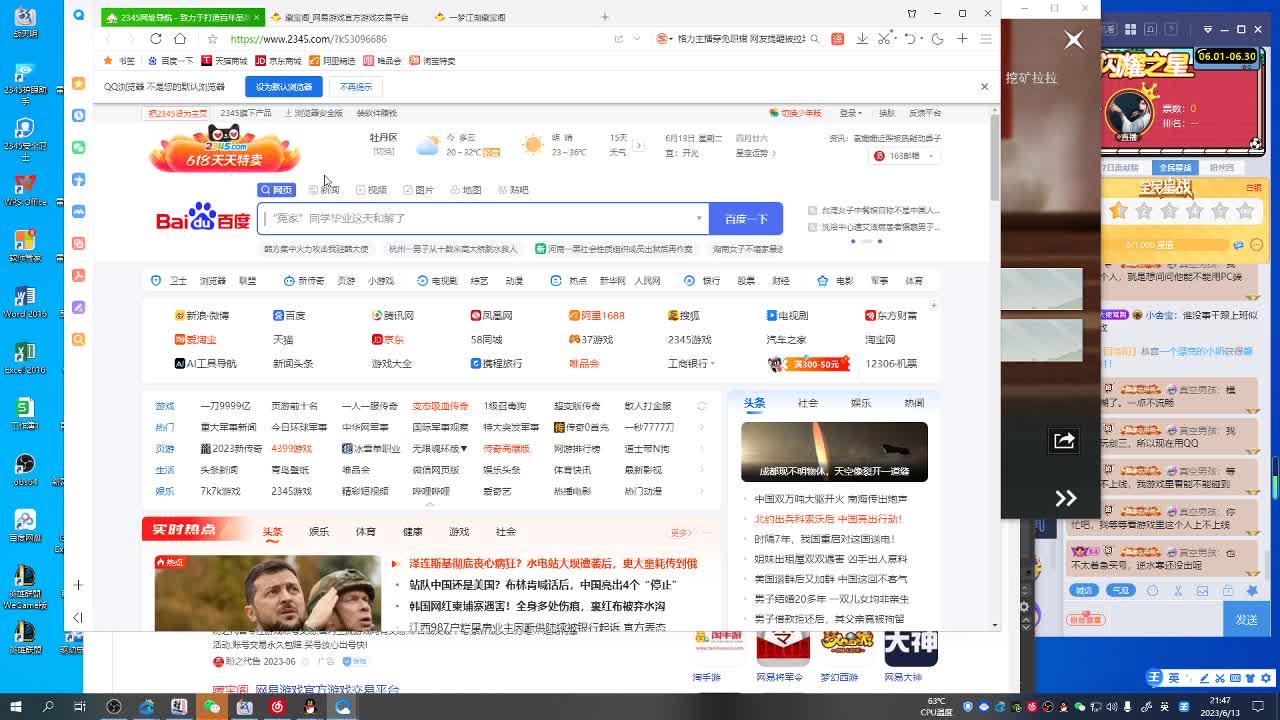Open the 携程旅行 site link
Viewport: 1280px width, 720px height.
click(496, 363)
